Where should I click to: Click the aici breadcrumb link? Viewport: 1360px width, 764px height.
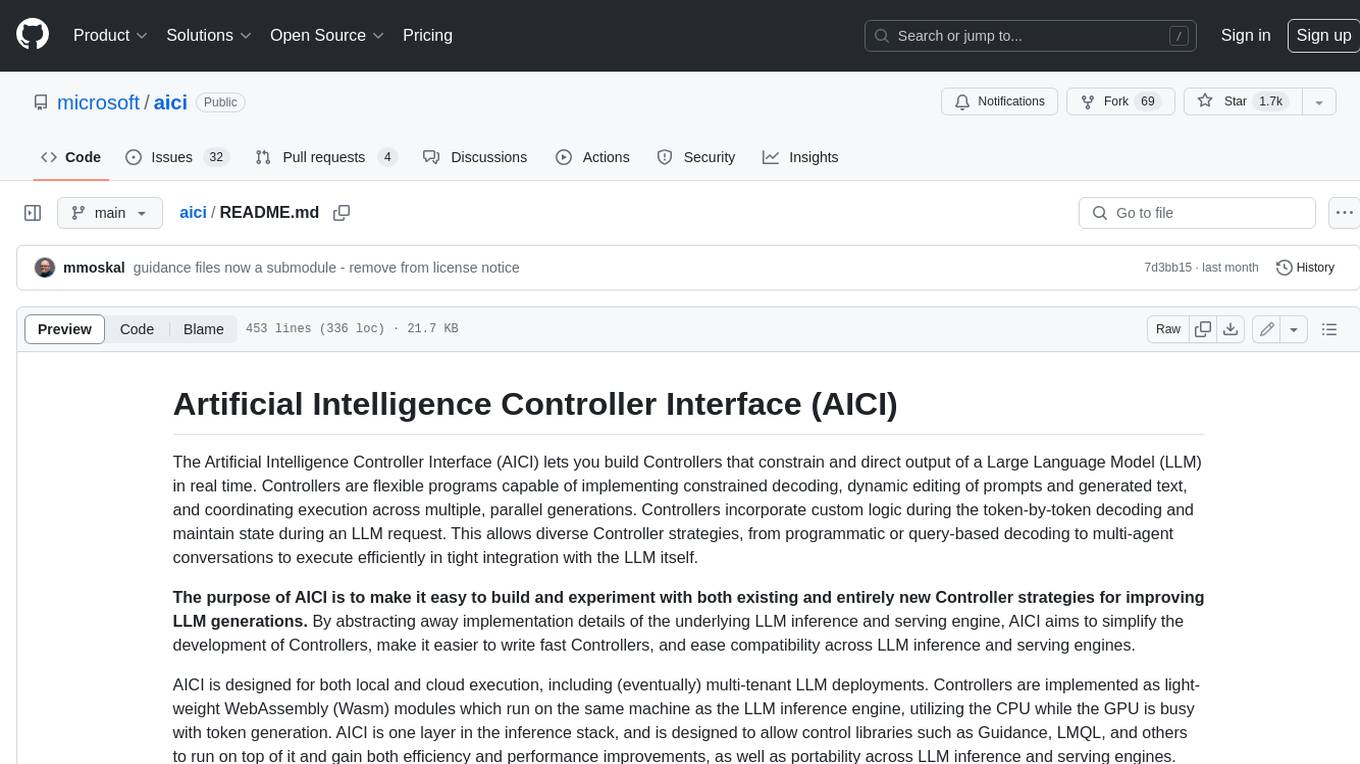pos(193,212)
